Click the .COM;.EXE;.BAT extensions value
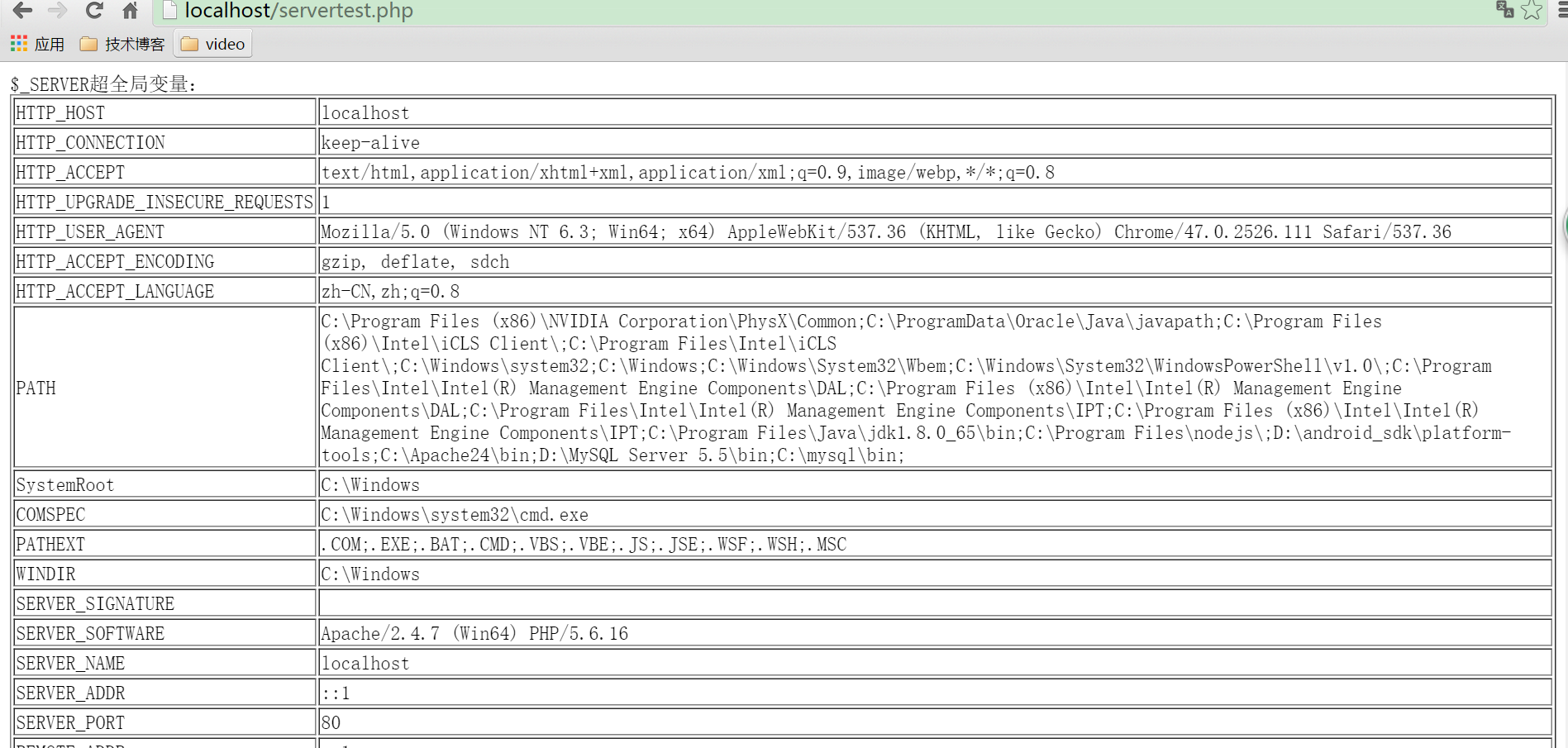This screenshot has height=748, width=1568. (584, 545)
